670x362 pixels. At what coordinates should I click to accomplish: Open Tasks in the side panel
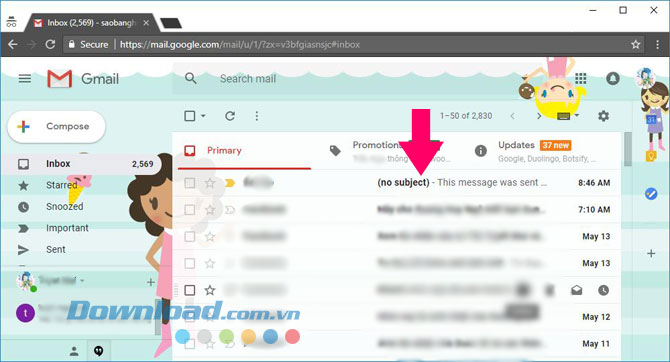651,194
